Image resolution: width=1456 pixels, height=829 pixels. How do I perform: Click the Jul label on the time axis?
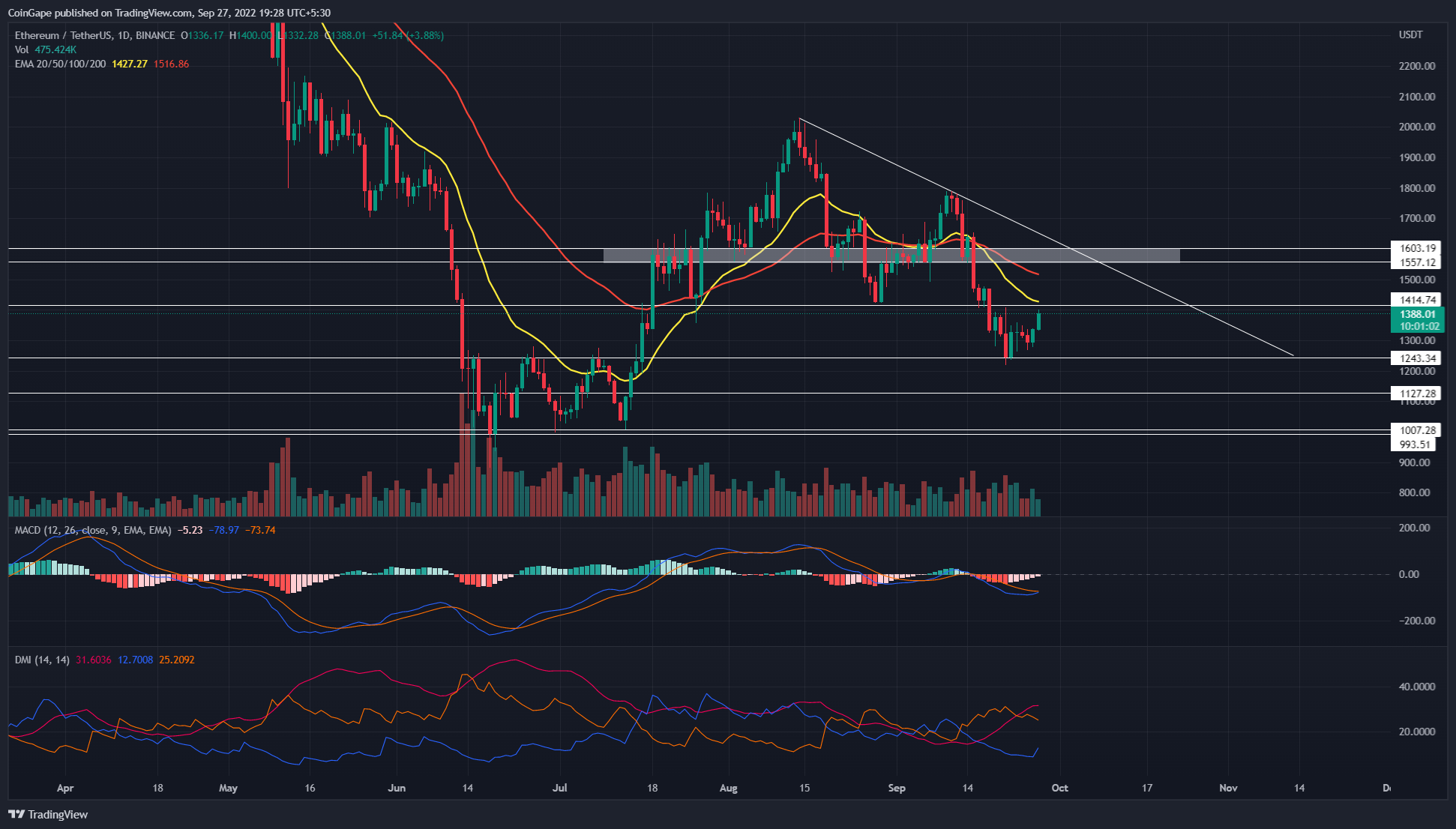click(559, 788)
